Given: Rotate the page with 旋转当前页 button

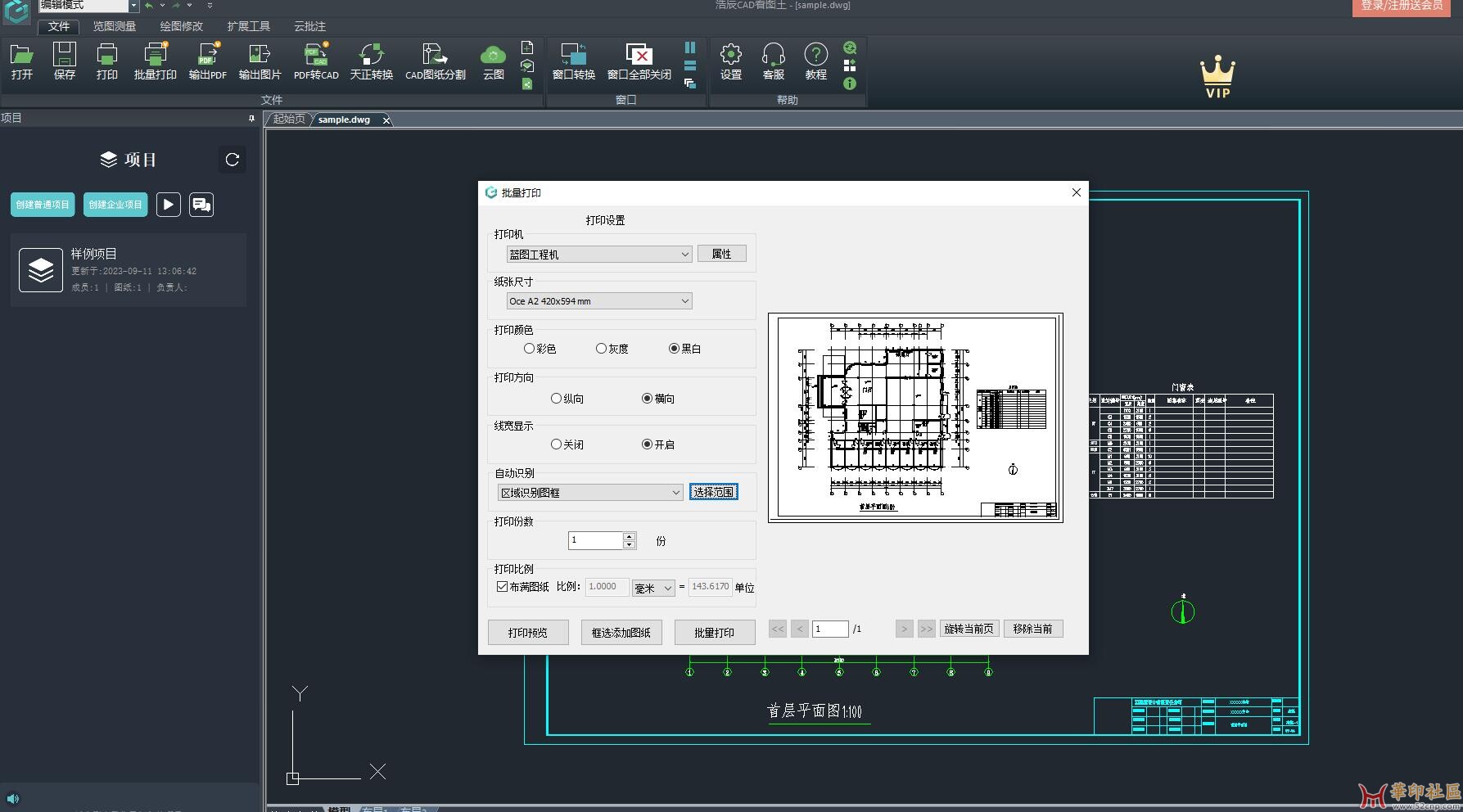Looking at the screenshot, I should point(969,628).
